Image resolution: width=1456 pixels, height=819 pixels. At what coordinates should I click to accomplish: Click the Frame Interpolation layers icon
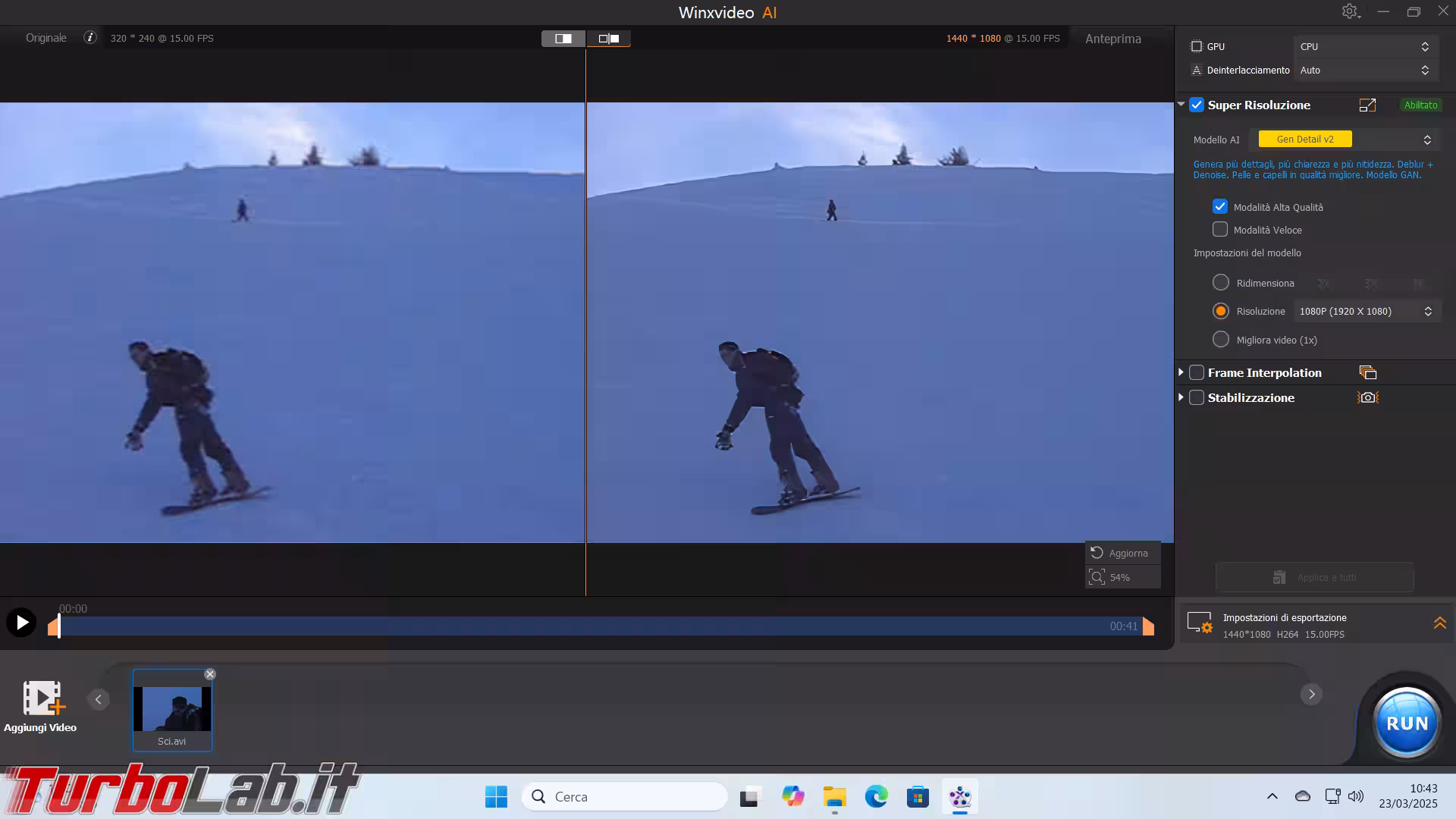click(1368, 372)
